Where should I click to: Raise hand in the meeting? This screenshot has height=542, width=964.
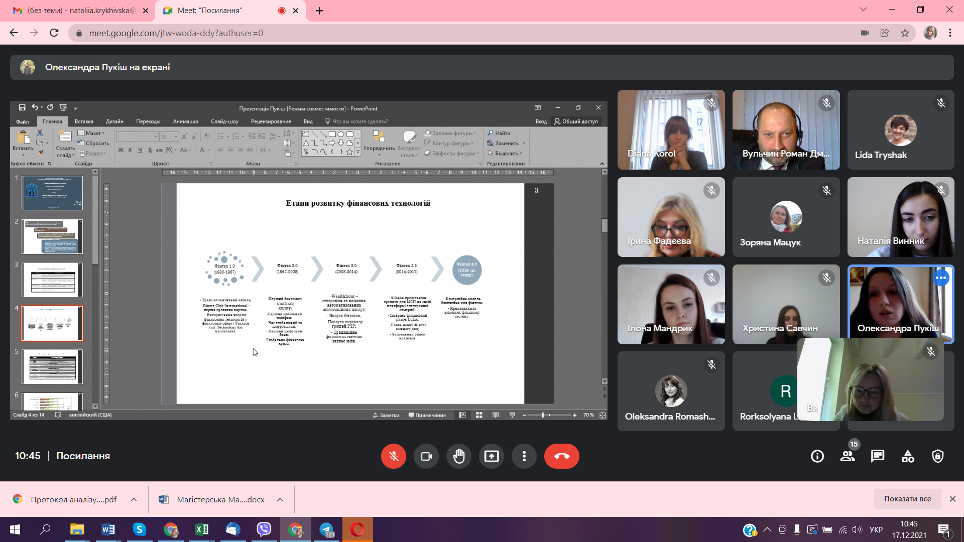[459, 456]
